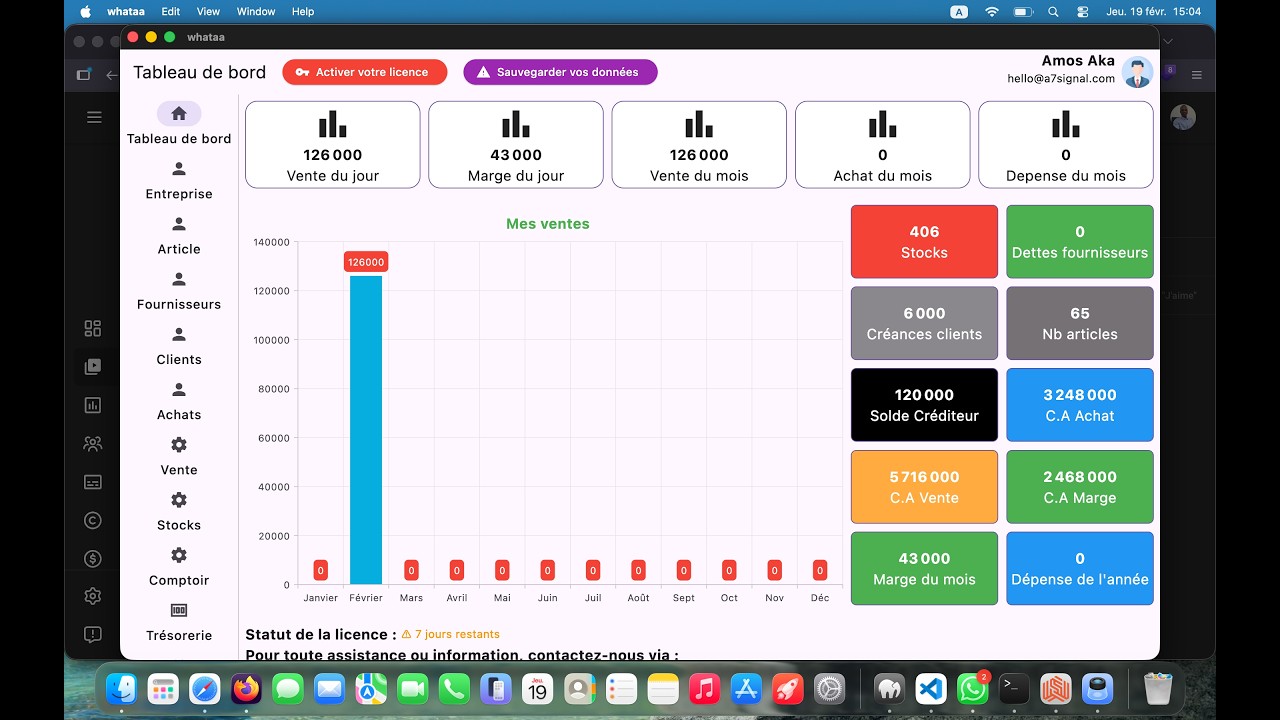
Task: Open the Window menu
Action: coord(256,12)
